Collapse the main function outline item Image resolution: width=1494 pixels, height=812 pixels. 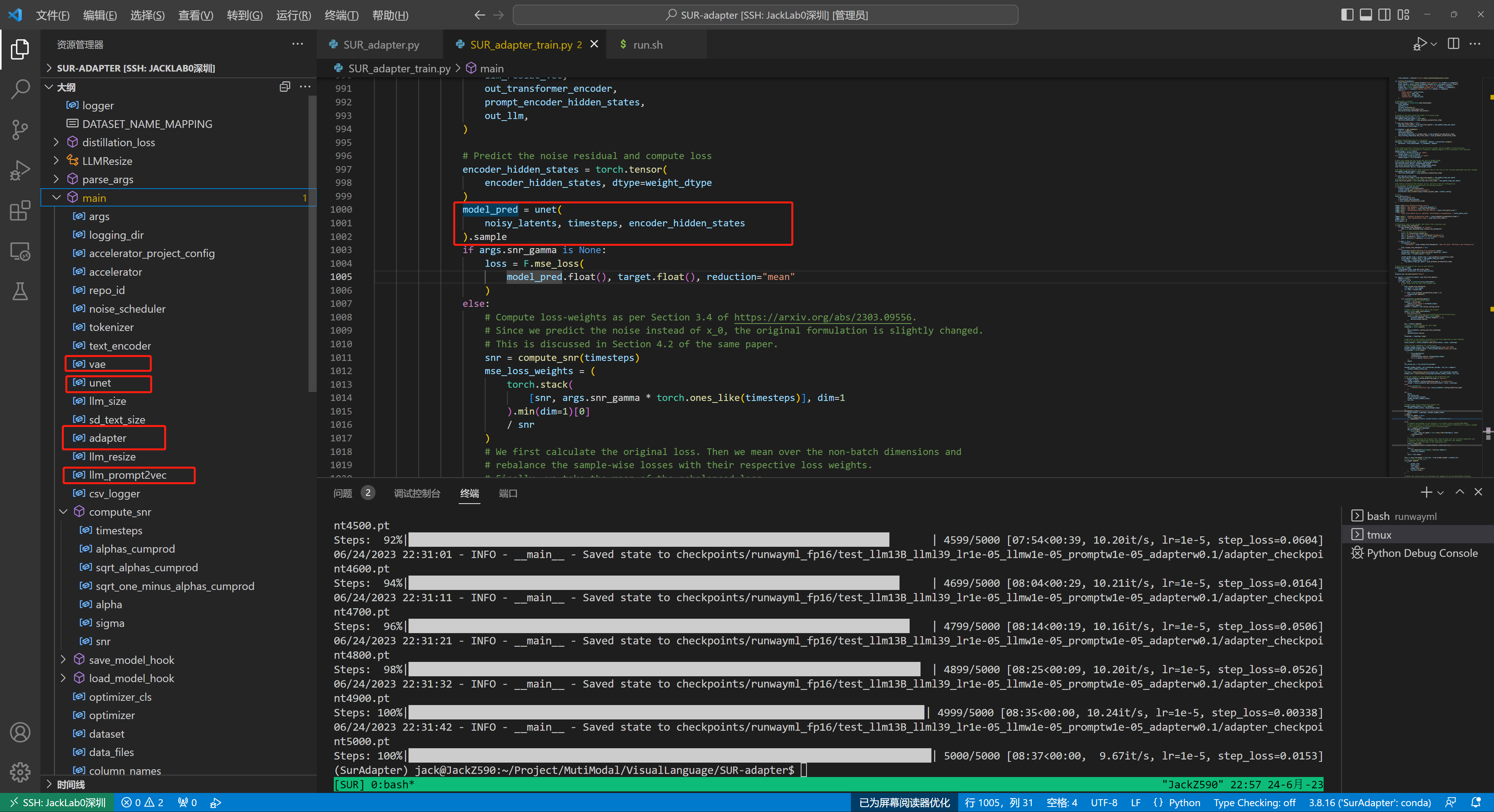56,198
